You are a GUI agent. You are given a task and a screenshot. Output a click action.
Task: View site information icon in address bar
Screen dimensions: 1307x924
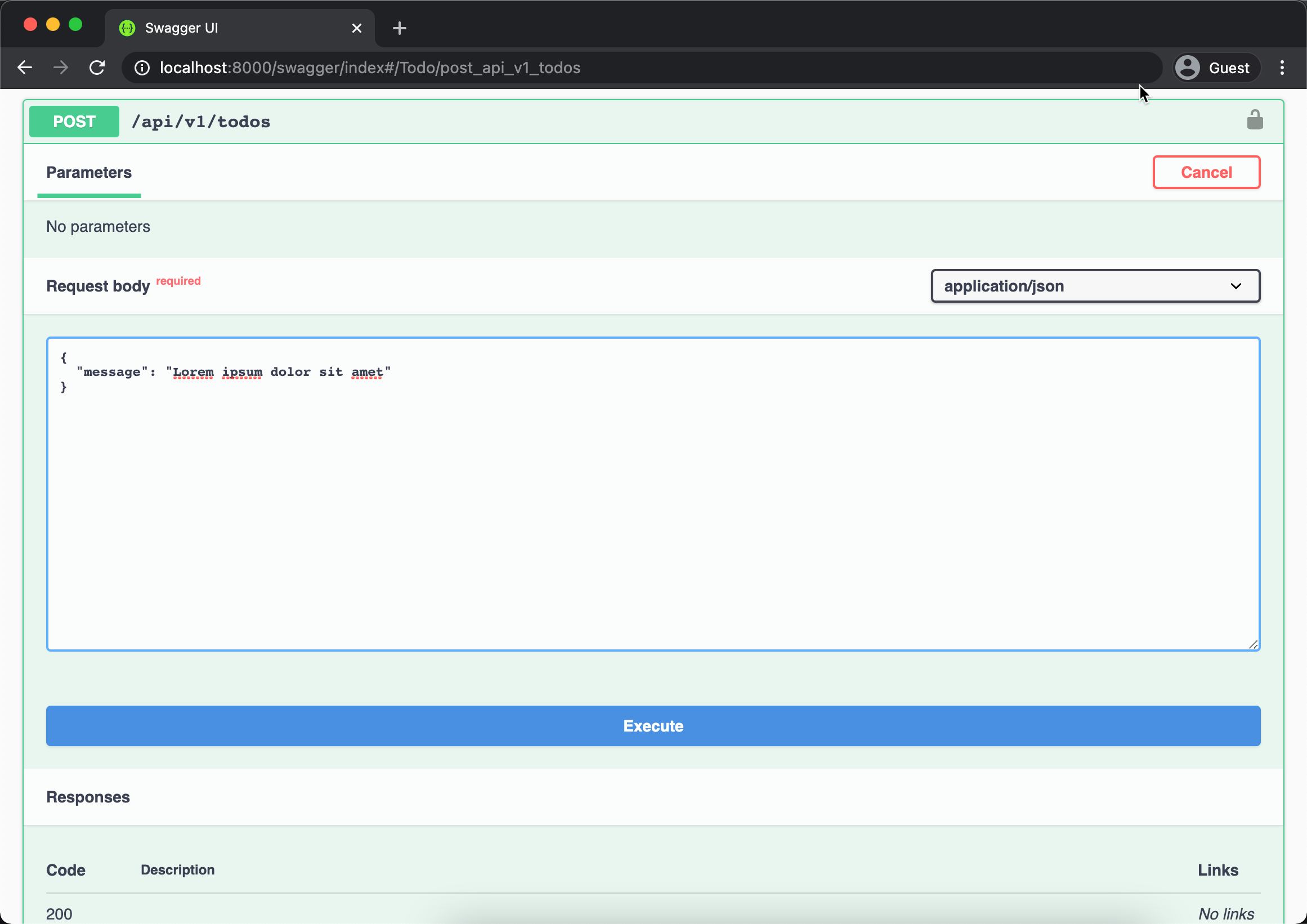coord(142,68)
